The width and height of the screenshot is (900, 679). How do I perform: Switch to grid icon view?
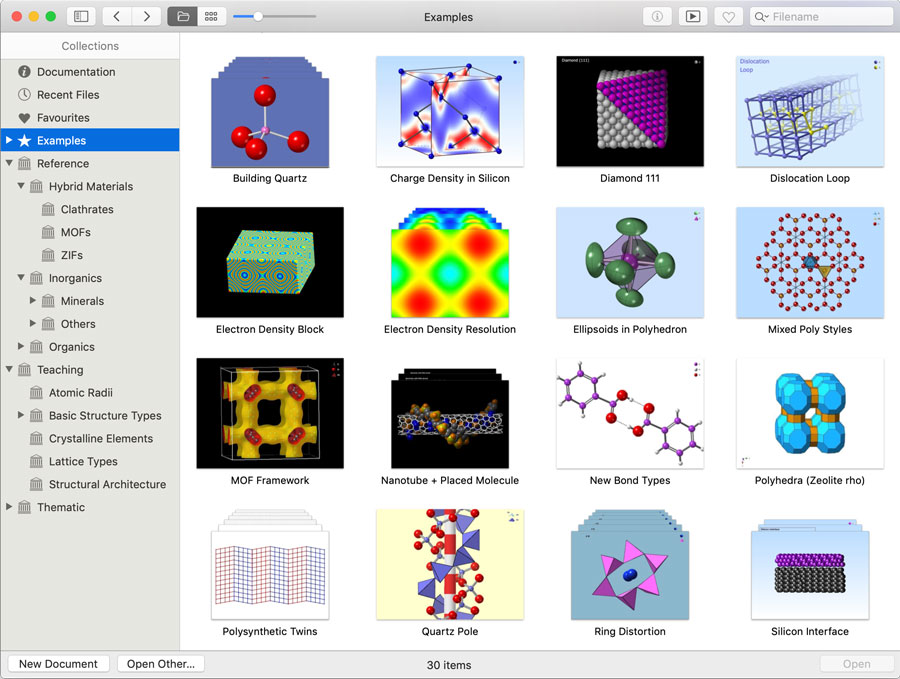(x=210, y=16)
